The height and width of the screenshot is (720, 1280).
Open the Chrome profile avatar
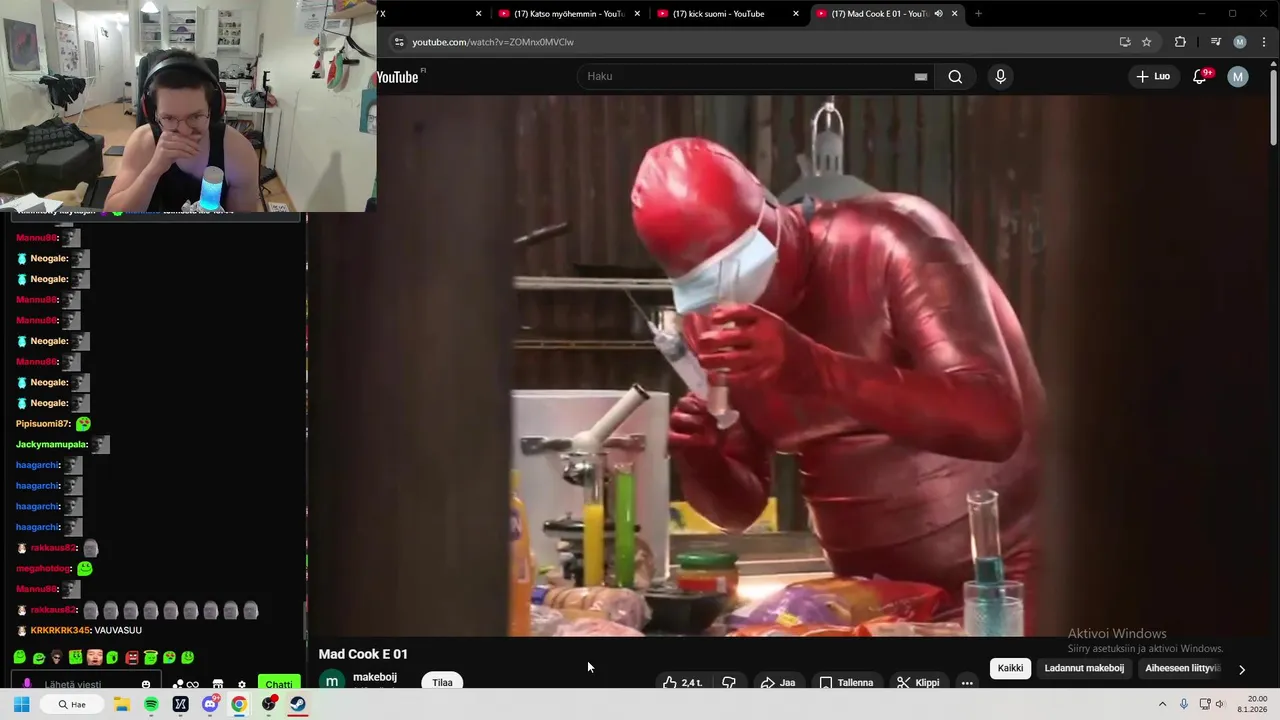pos(1240,42)
